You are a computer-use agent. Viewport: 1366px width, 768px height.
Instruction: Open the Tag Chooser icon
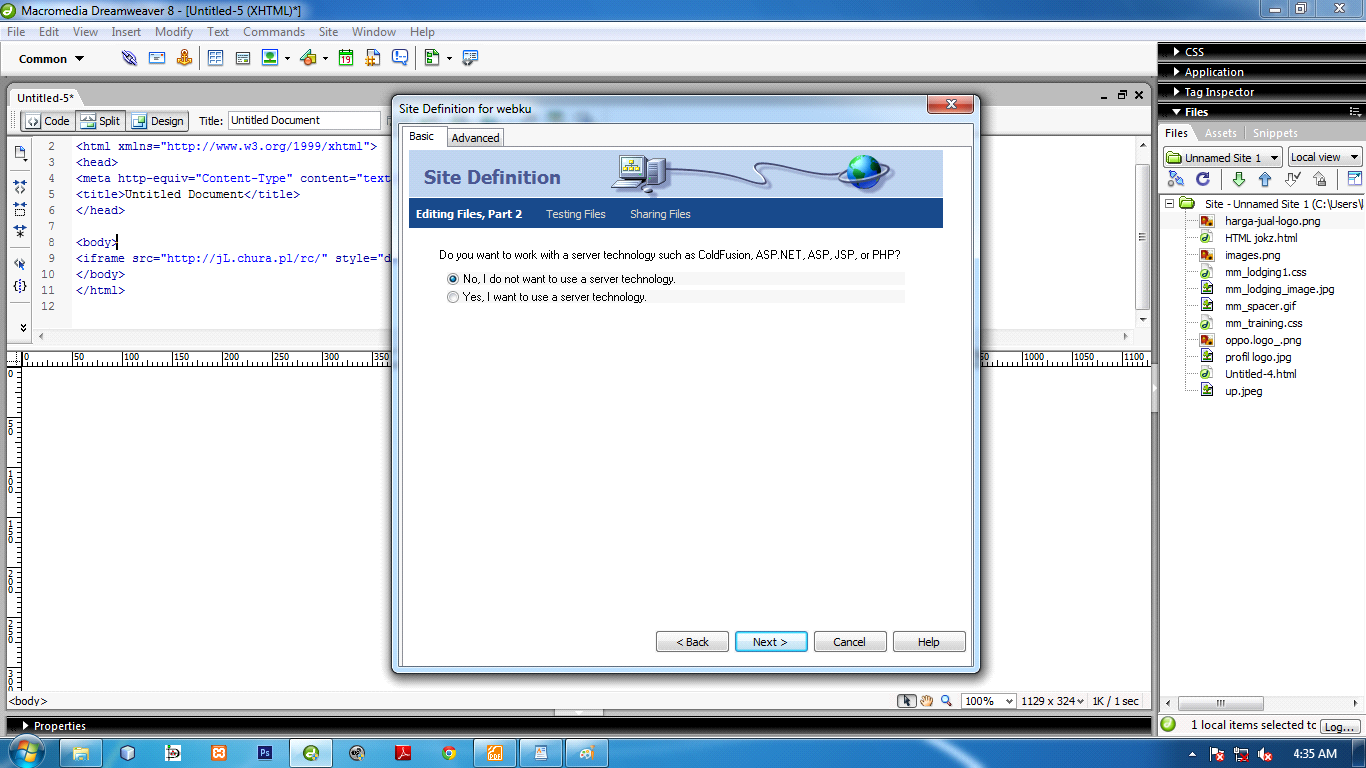(470, 58)
